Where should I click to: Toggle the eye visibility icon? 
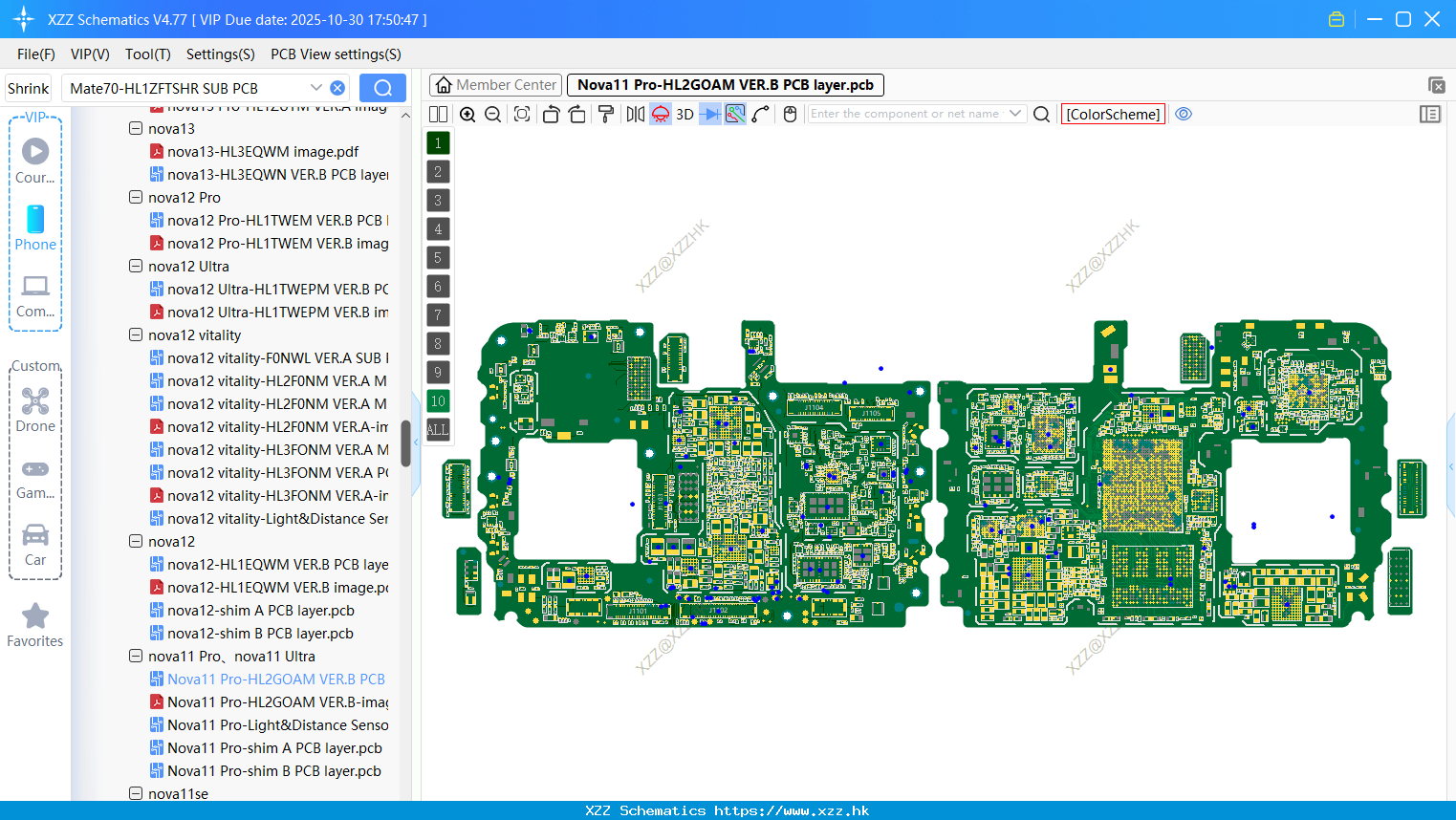click(x=1184, y=114)
